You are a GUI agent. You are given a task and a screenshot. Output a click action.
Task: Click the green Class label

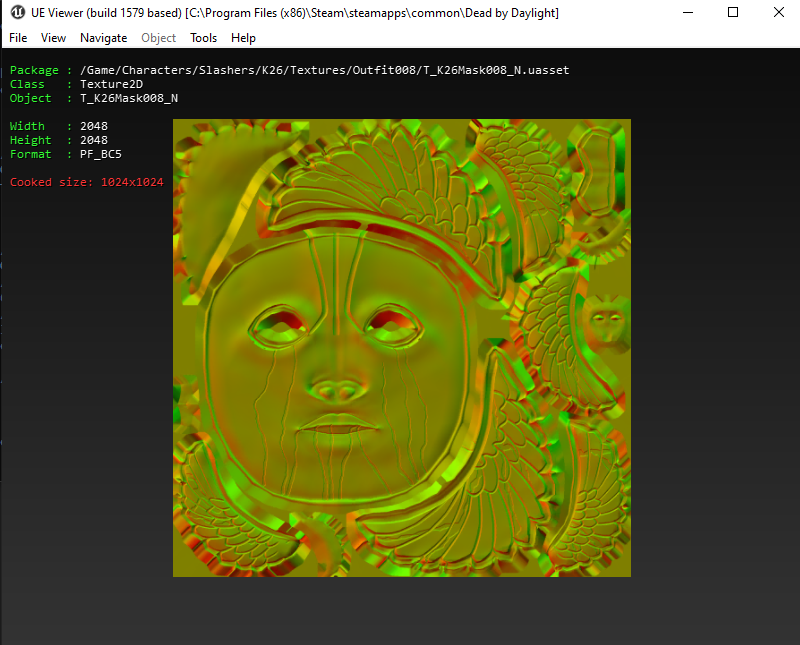(27, 84)
